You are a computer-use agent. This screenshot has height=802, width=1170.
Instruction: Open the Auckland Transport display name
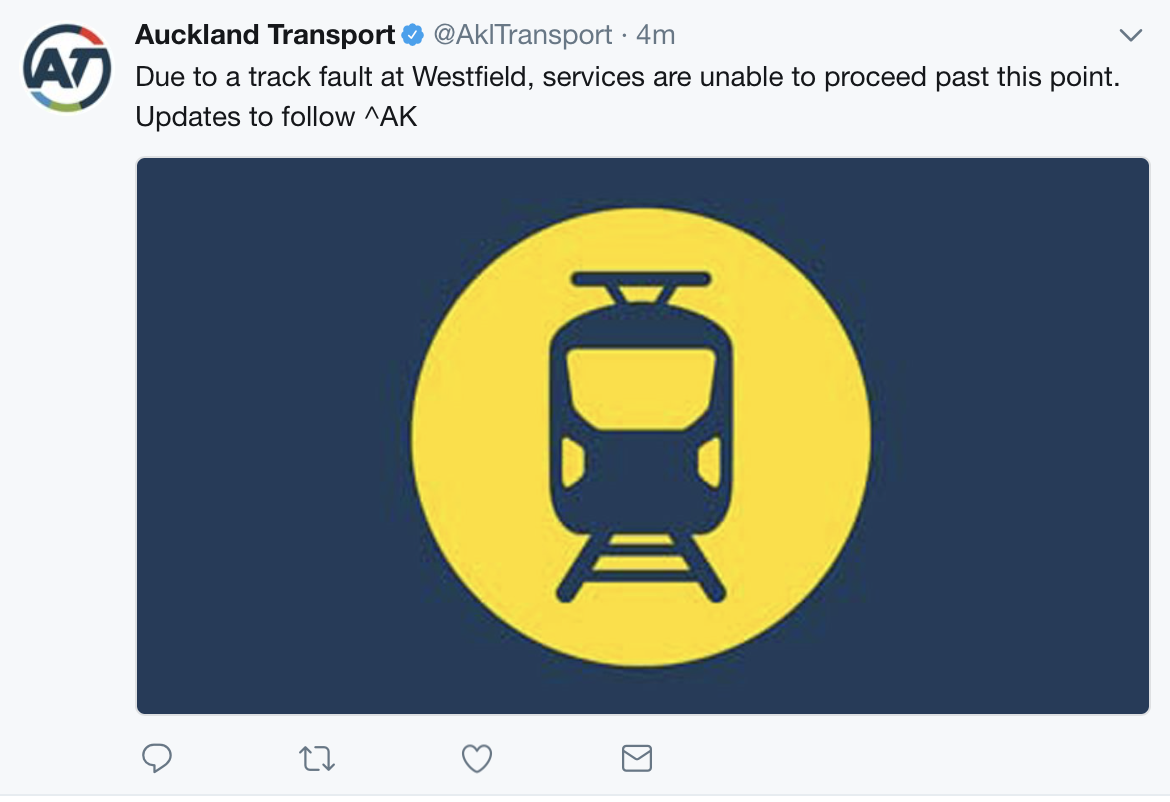265,34
